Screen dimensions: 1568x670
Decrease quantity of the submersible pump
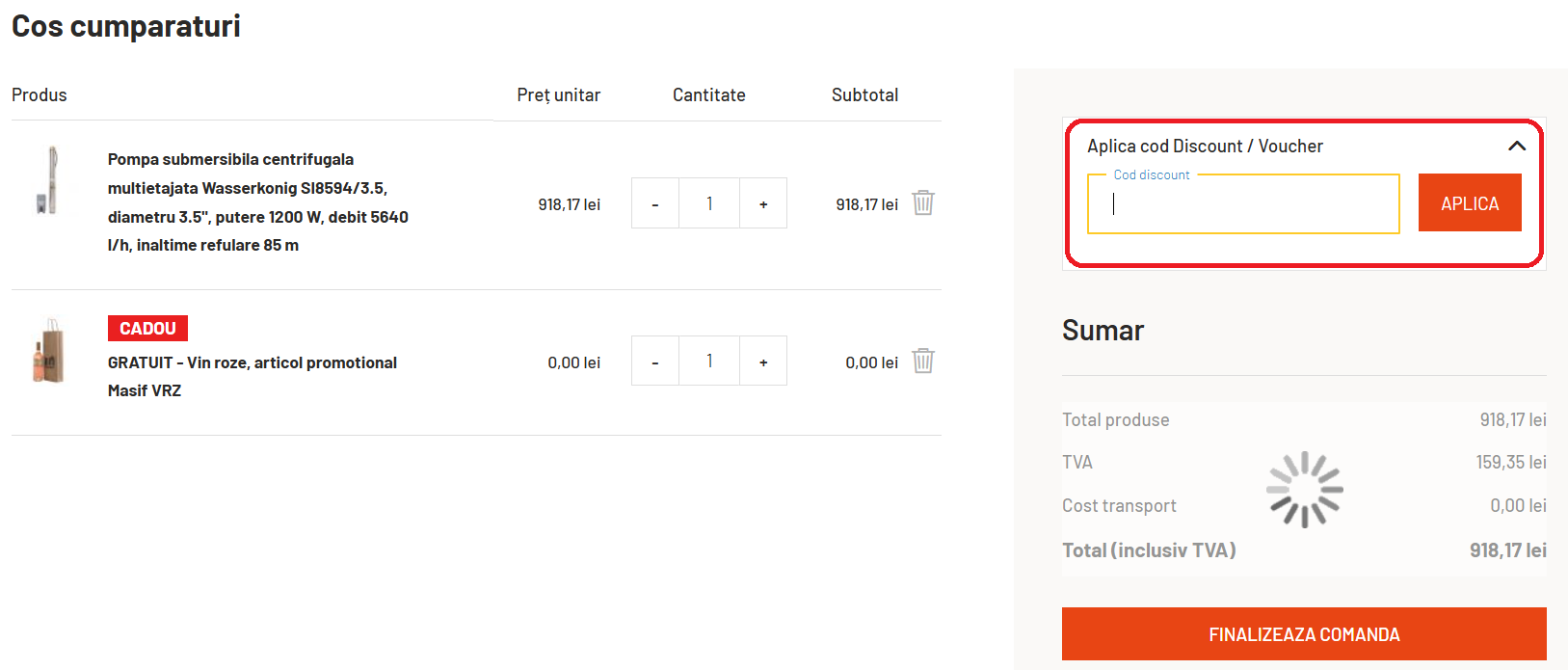pos(655,203)
